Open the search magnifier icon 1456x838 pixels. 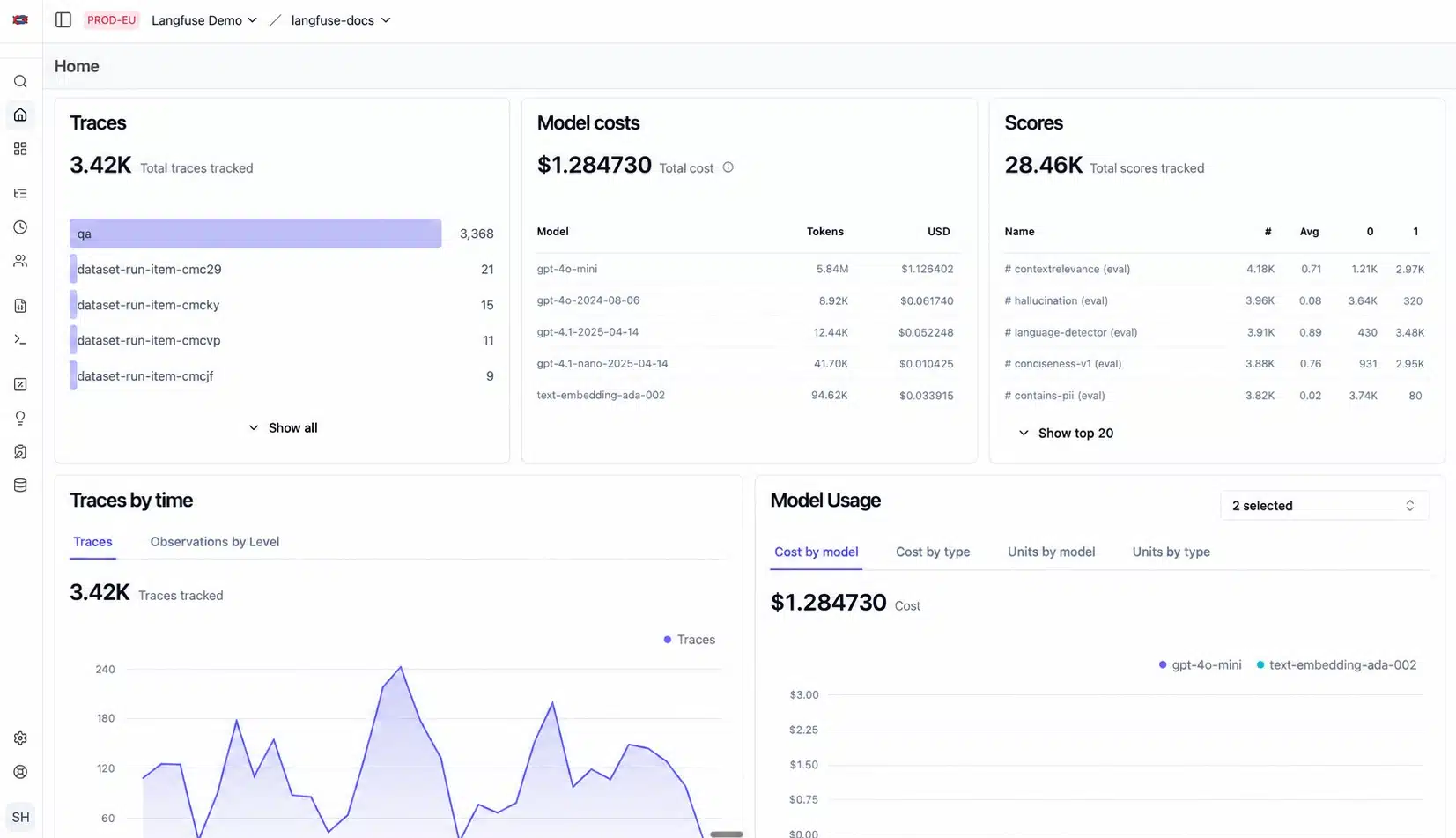20,82
